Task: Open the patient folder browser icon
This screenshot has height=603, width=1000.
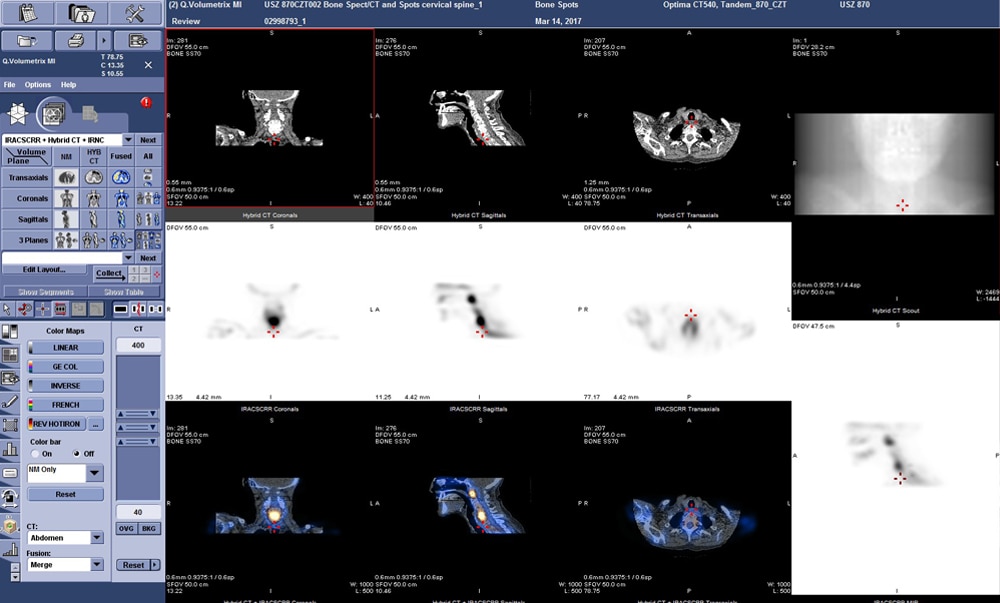Action: pos(83,15)
